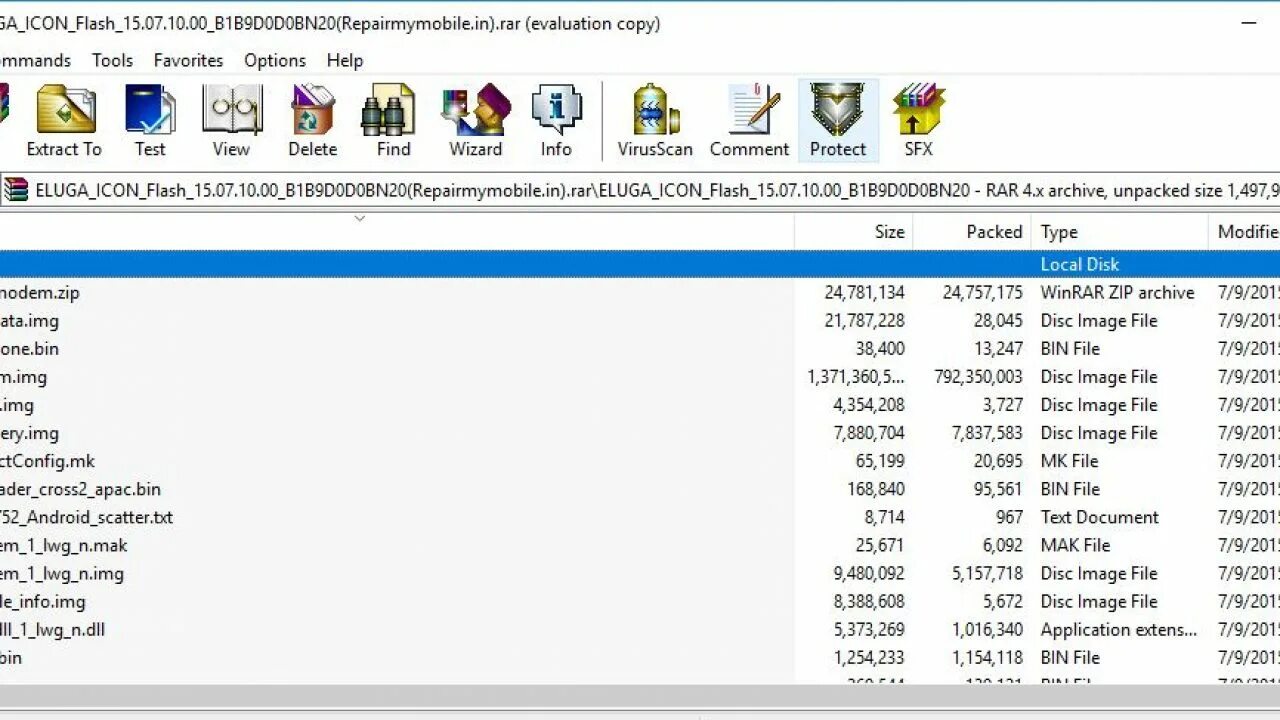This screenshot has width=1280, height=720.
Task: Open the Commands menu
Action: point(34,61)
